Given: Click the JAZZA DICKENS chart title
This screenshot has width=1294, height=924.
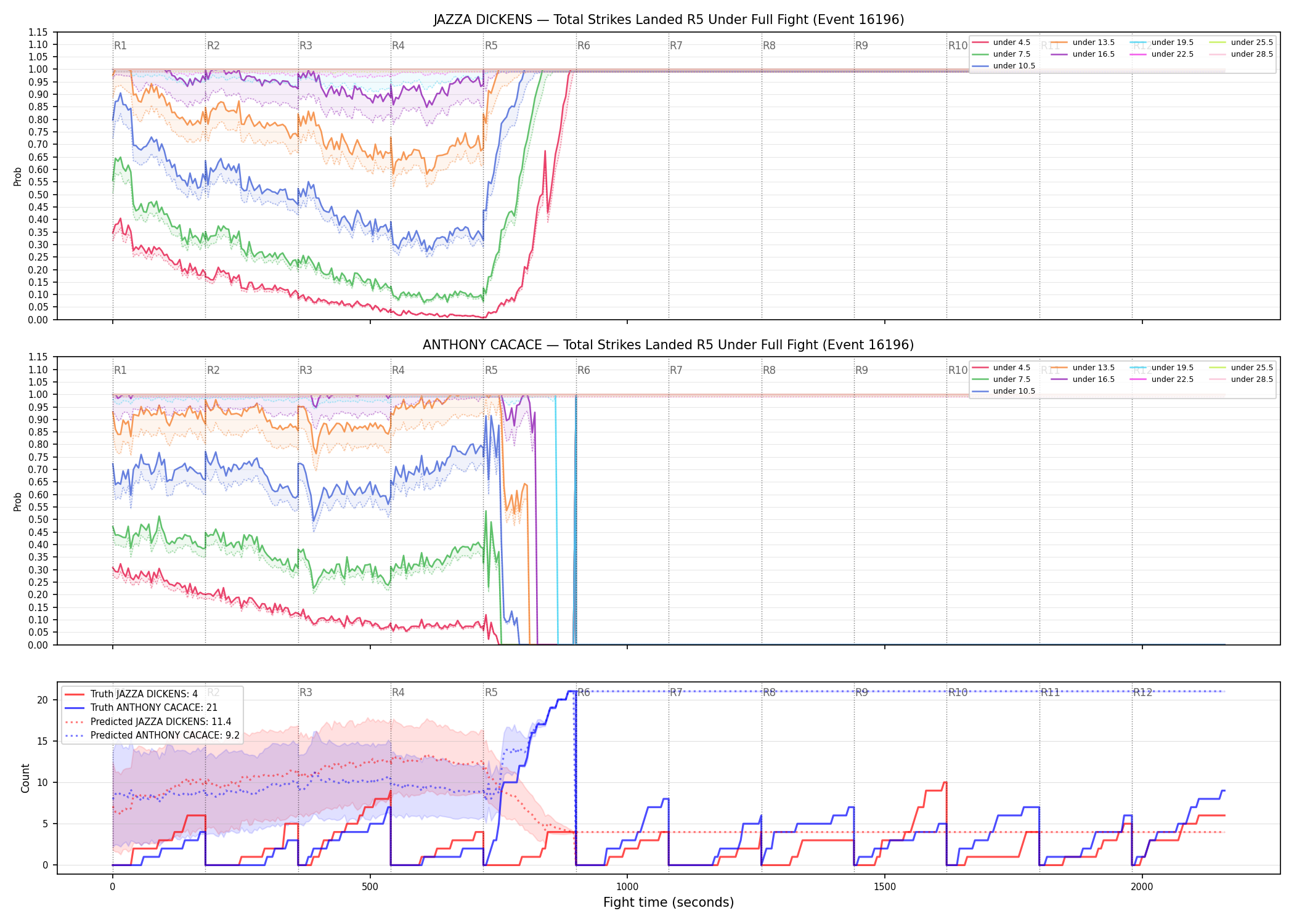Looking at the screenshot, I should click(x=669, y=20).
